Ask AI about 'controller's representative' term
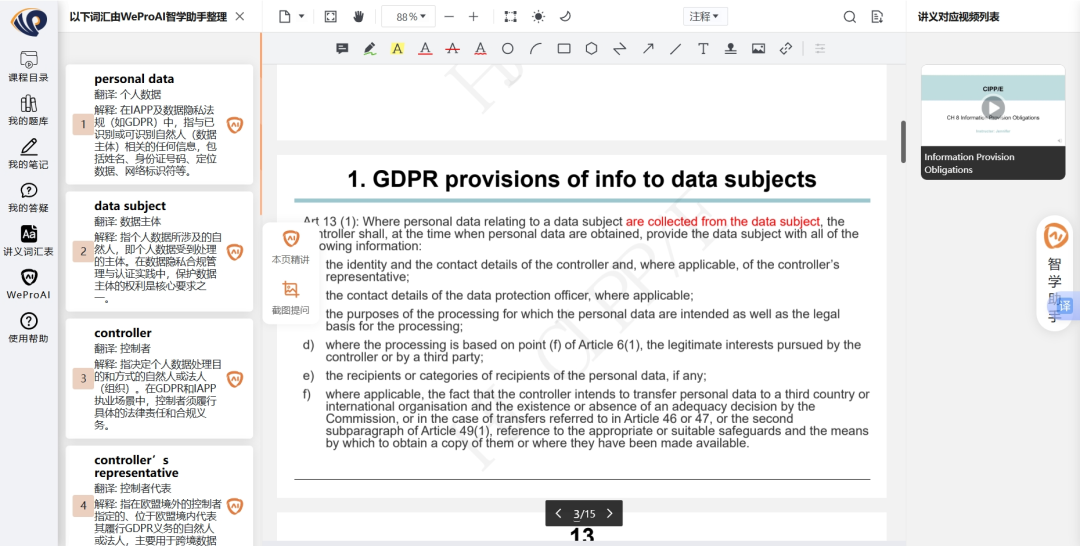Viewport: 1080px width, 546px height. [235, 506]
